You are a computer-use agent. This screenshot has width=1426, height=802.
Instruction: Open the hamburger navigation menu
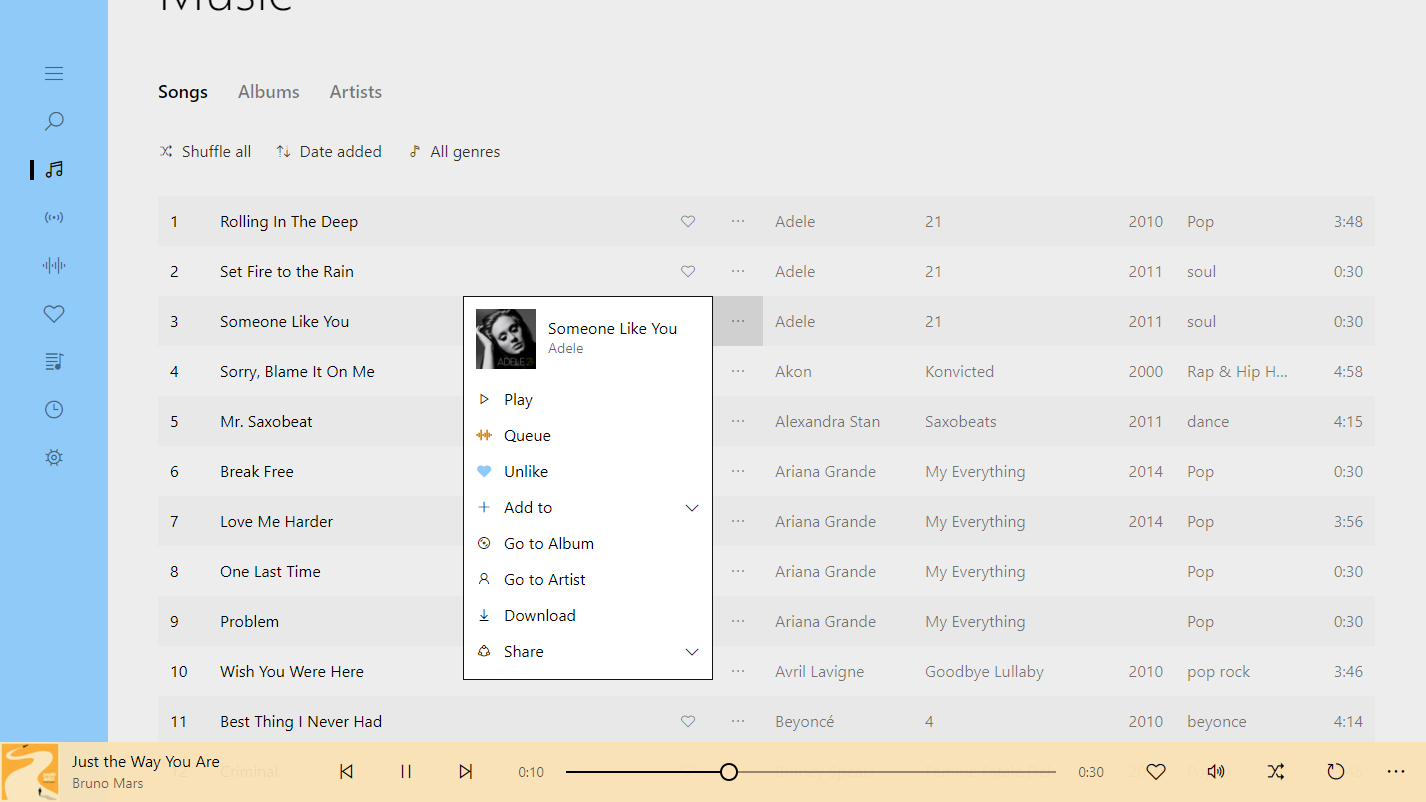pyautogui.click(x=54, y=73)
